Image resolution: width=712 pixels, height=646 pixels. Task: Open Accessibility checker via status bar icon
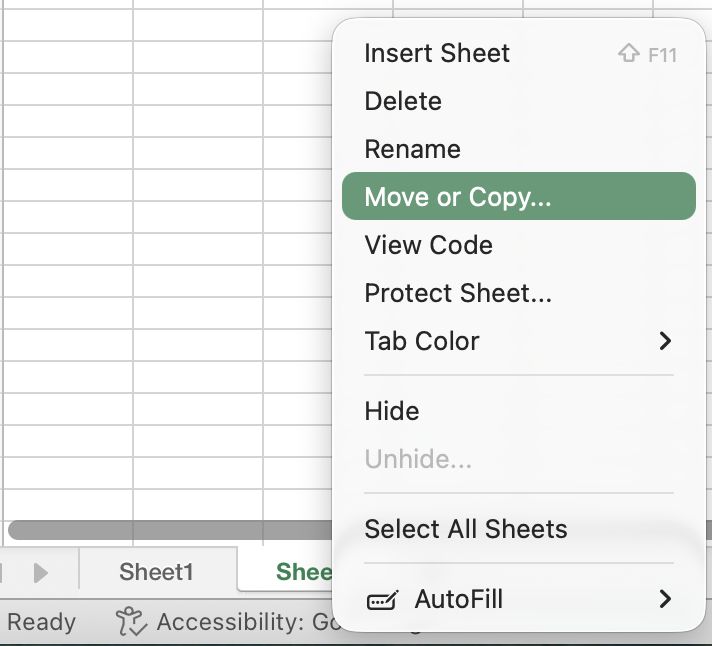(131, 622)
